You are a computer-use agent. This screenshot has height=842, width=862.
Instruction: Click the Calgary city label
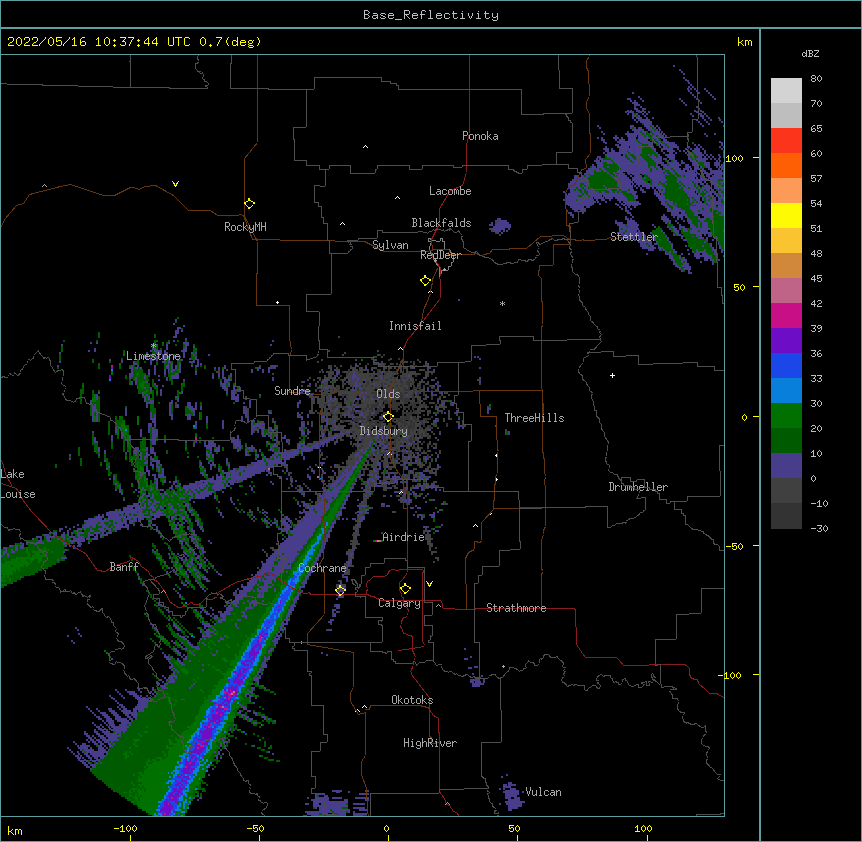click(399, 603)
